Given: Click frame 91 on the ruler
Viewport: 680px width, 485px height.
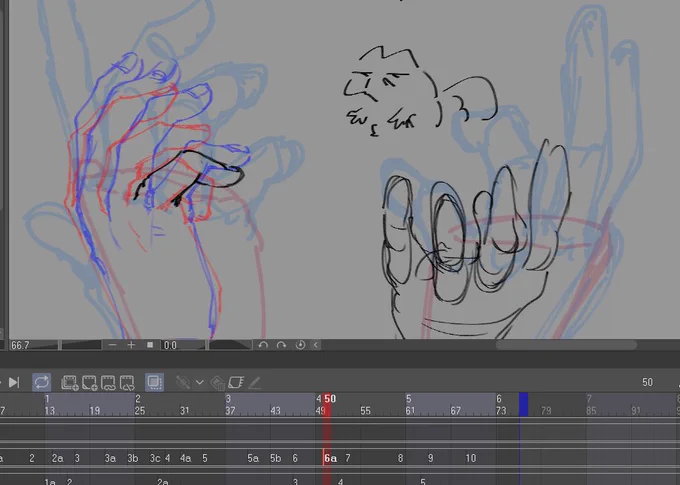Looking at the screenshot, I should coord(636,410).
